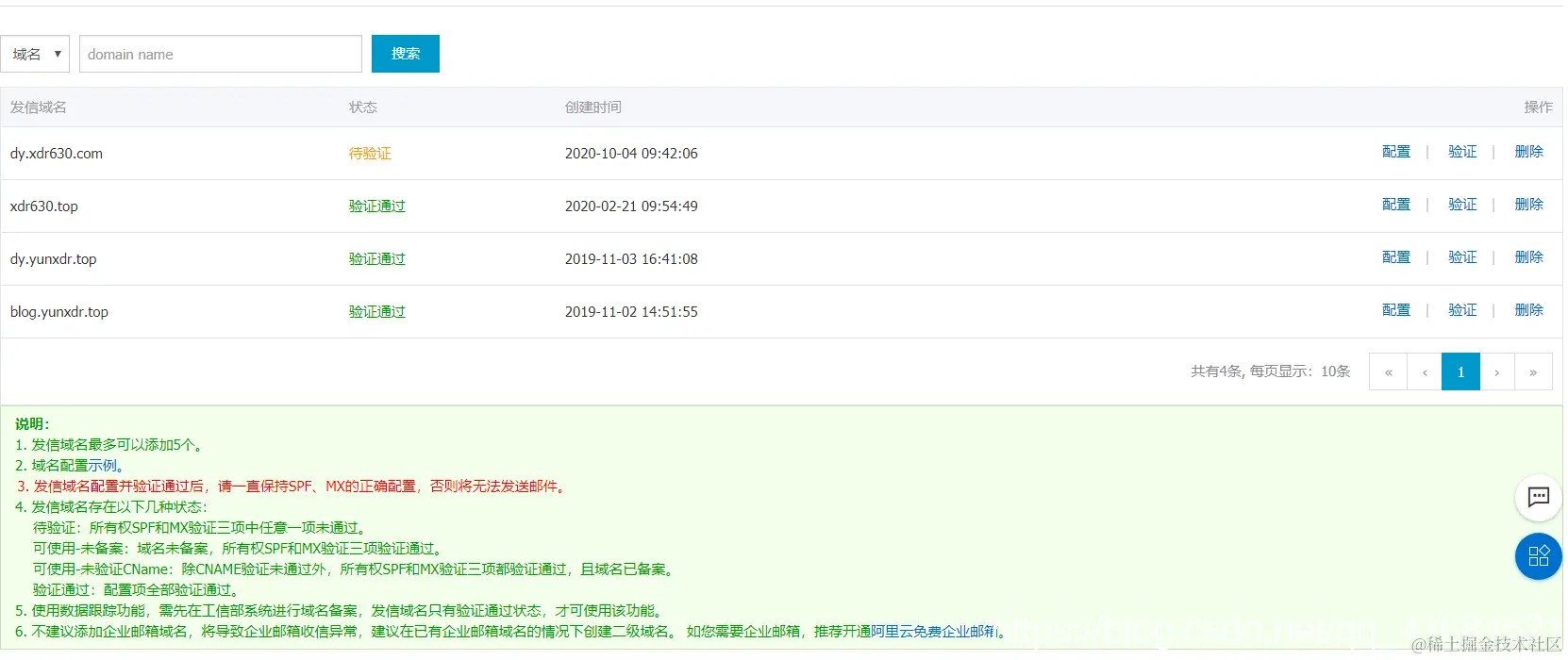The width and height of the screenshot is (1568, 660).
Task: Click the 待验证 status of dy.xdr630.com
Action: tap(370, 154)
